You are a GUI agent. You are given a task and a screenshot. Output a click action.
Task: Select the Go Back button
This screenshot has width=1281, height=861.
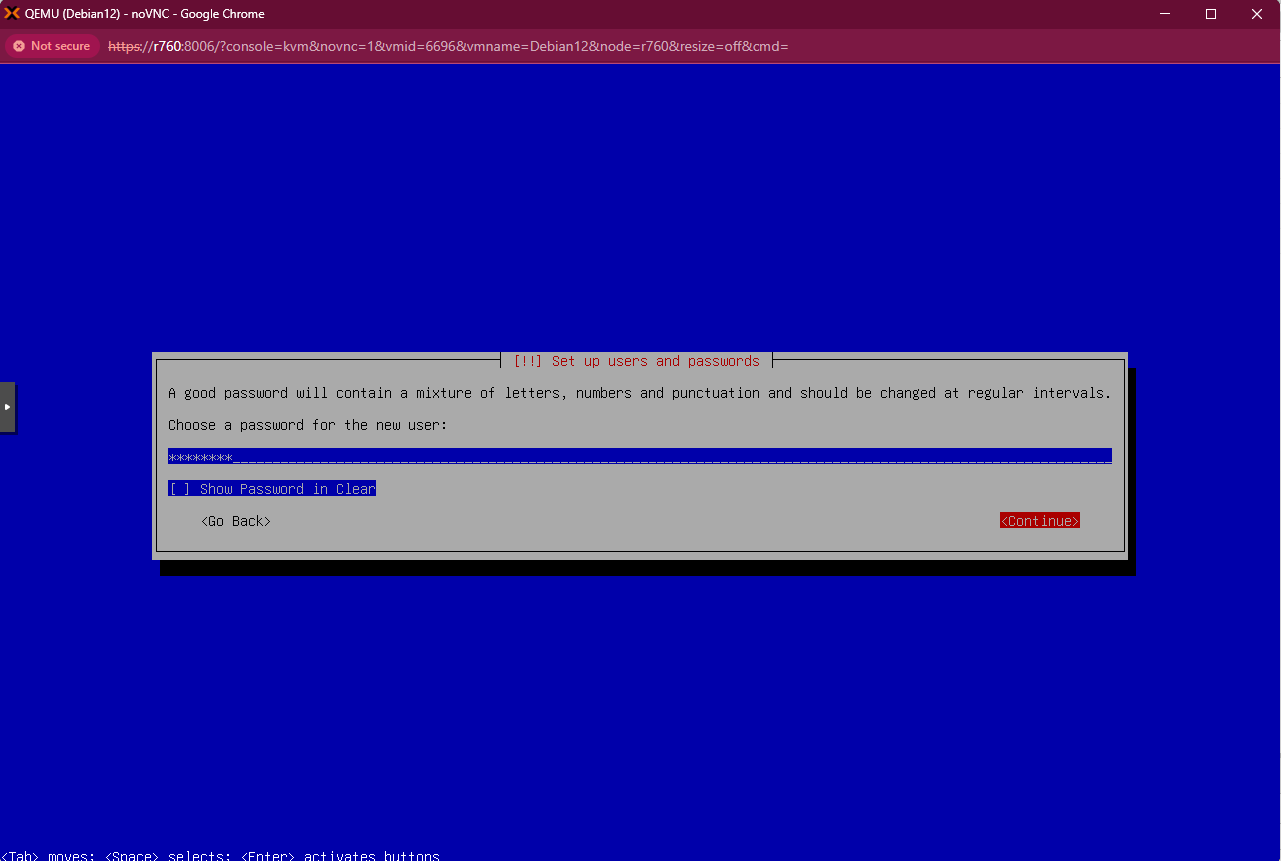[236, 521]
